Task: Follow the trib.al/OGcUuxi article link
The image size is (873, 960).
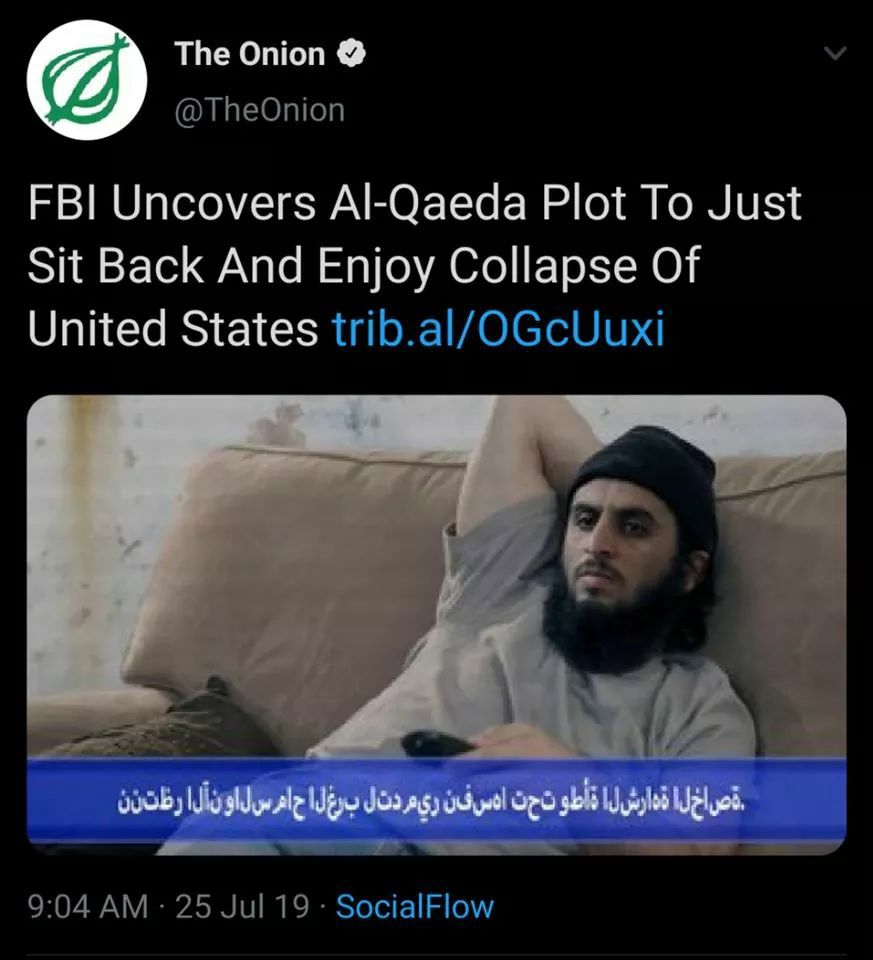Action: [498, 329]
